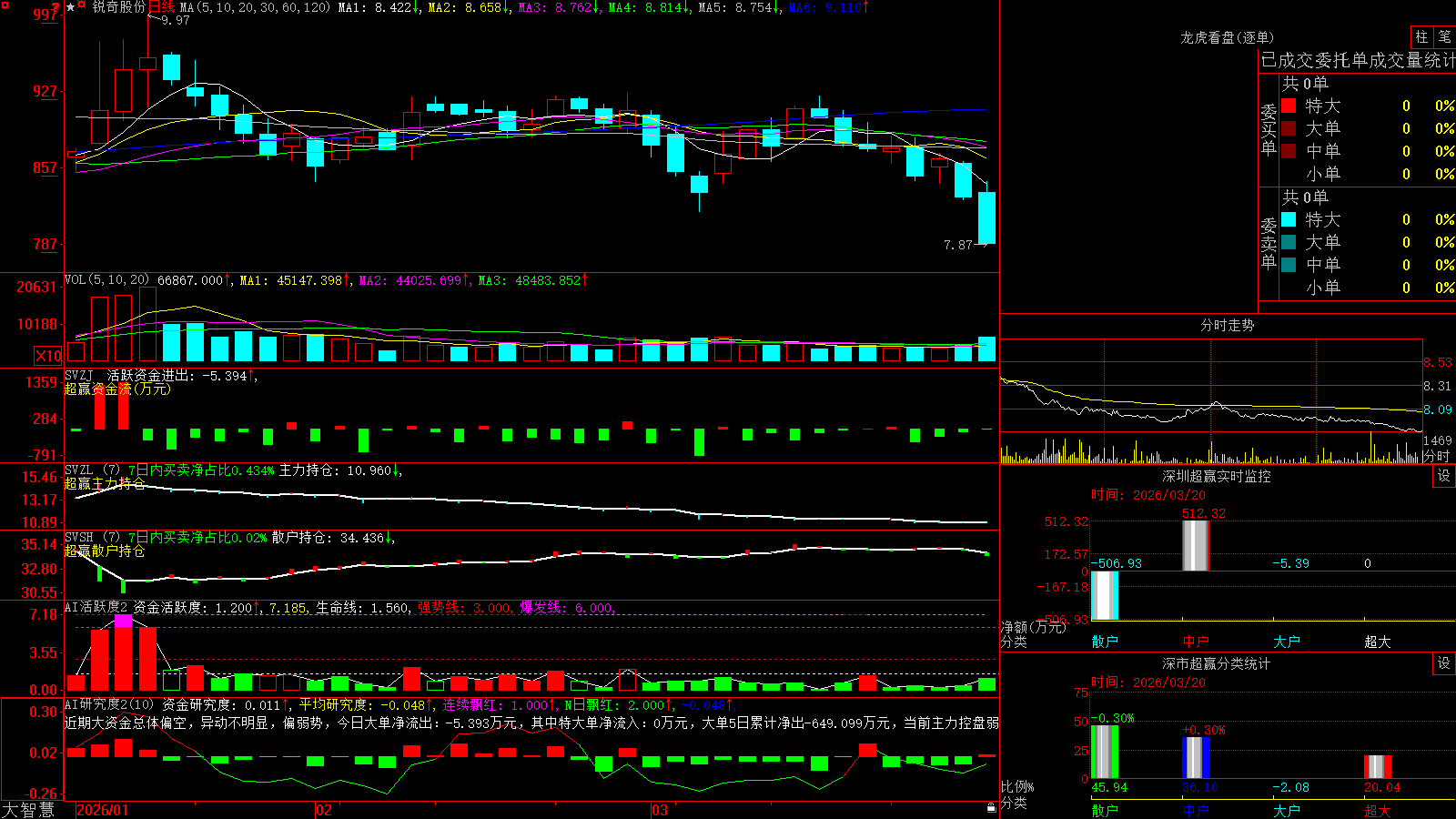Click the 深市超赢分类统计 panel title

1216,663
